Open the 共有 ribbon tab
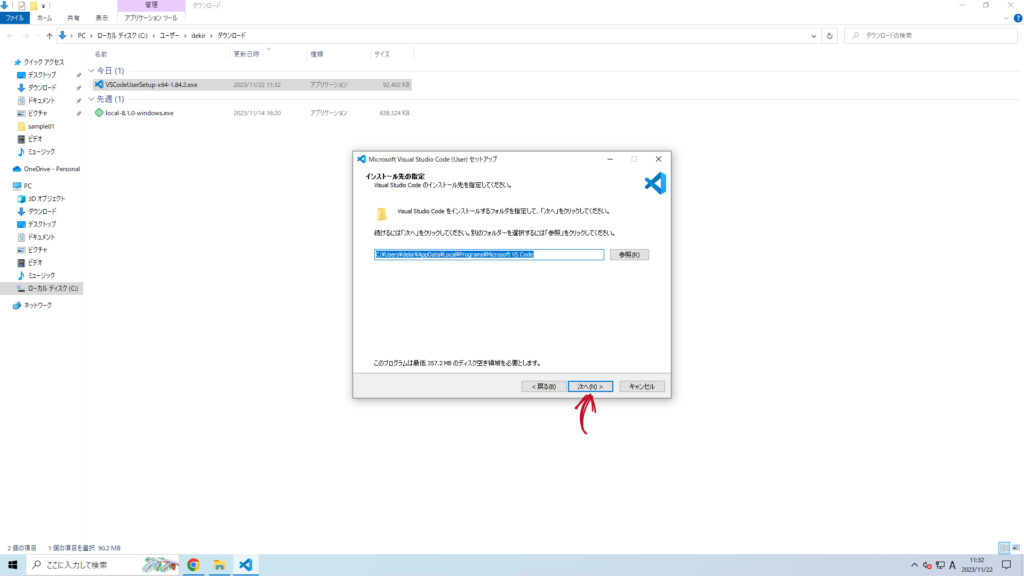 73,18
